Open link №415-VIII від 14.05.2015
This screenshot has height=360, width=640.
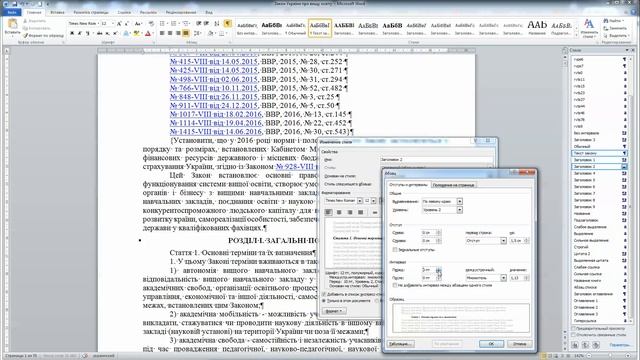click(214, 62)
